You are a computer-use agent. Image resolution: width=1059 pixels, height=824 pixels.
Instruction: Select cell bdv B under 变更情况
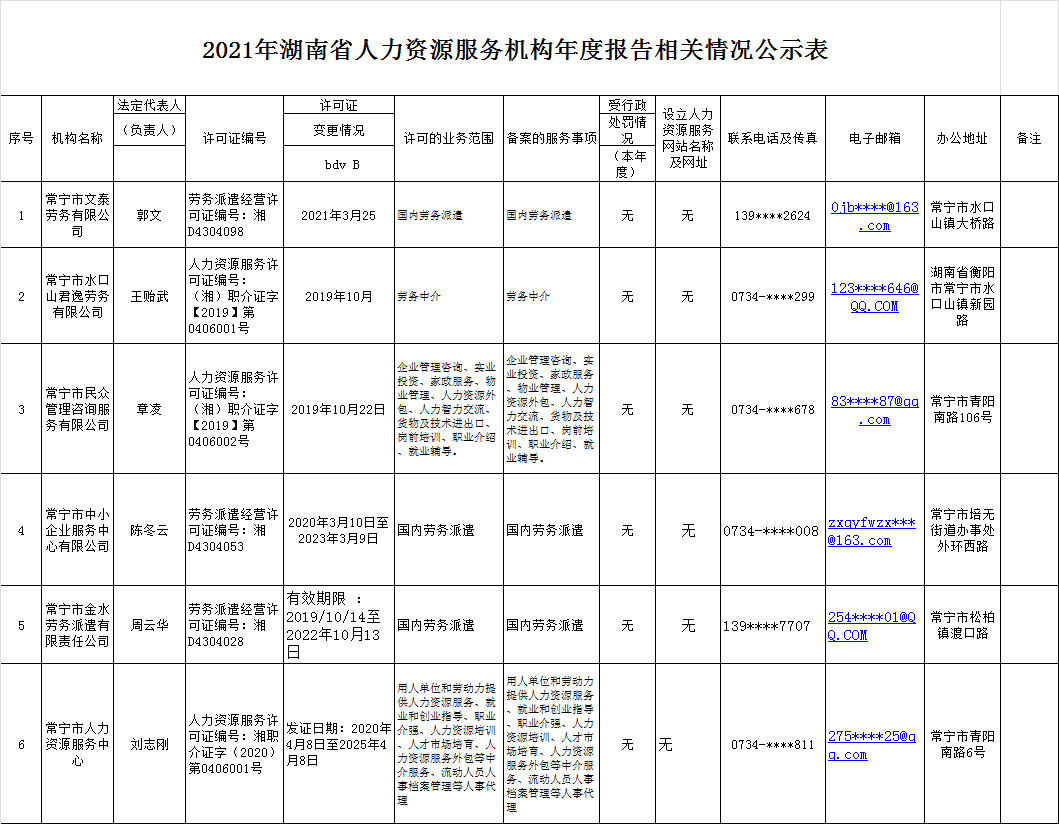pos(338,163)
